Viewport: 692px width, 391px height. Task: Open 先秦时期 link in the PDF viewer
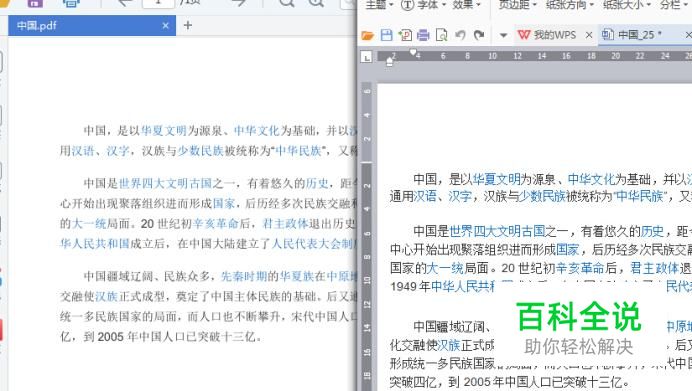tap(244, 276)
